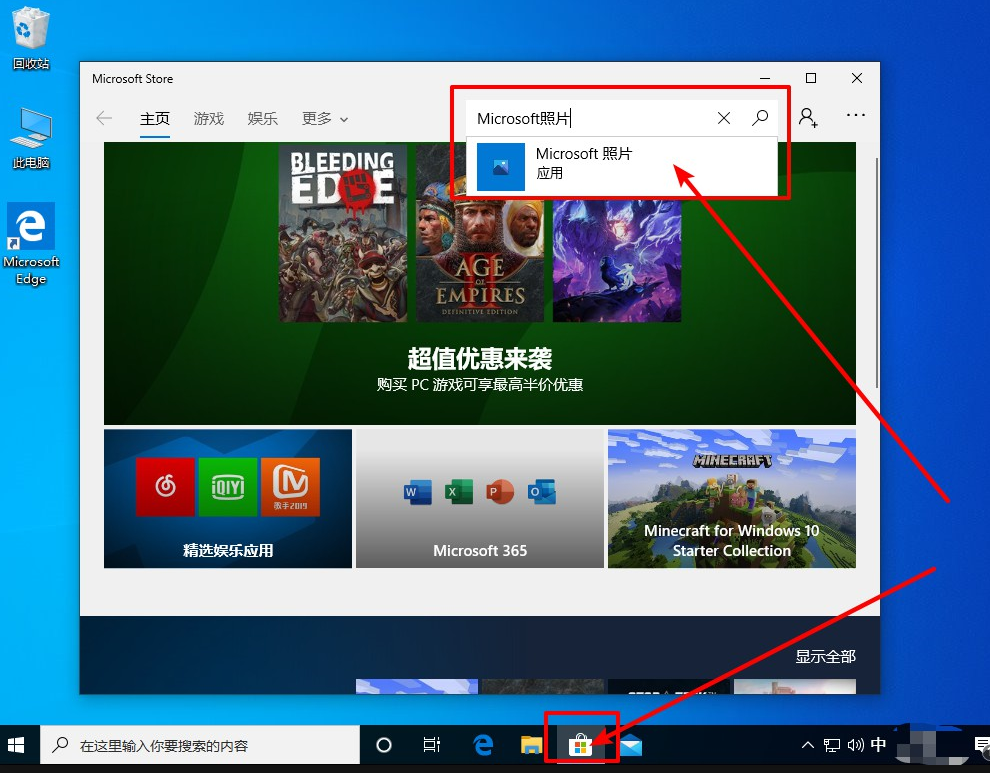Viewport: 990px width, 773px height.
Task: Open File Explorer from taskbar
Action: [x=532, y=746]
